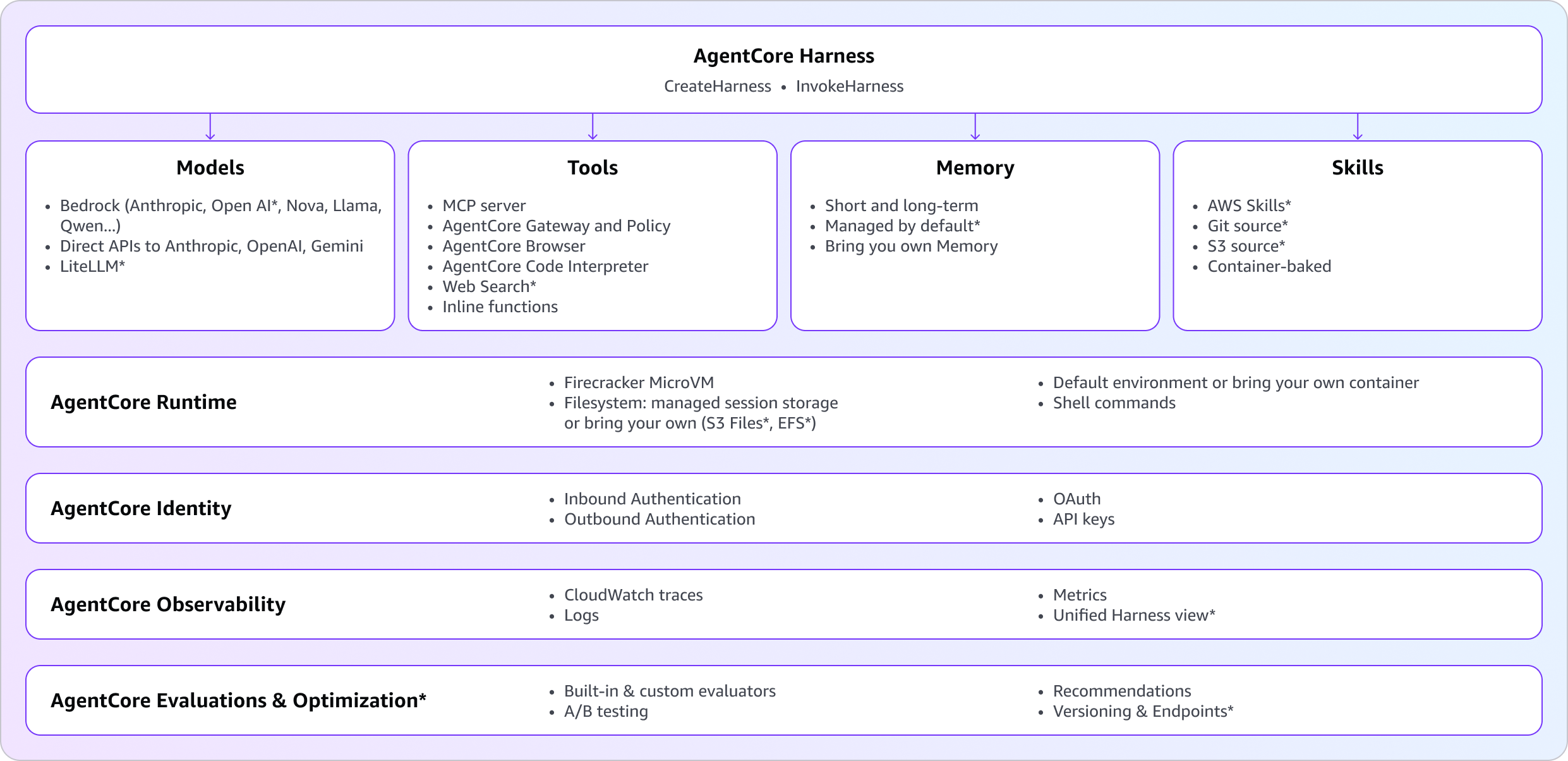Select the CreateHarness label
The image size is (1568, 761).
(717, 86)
